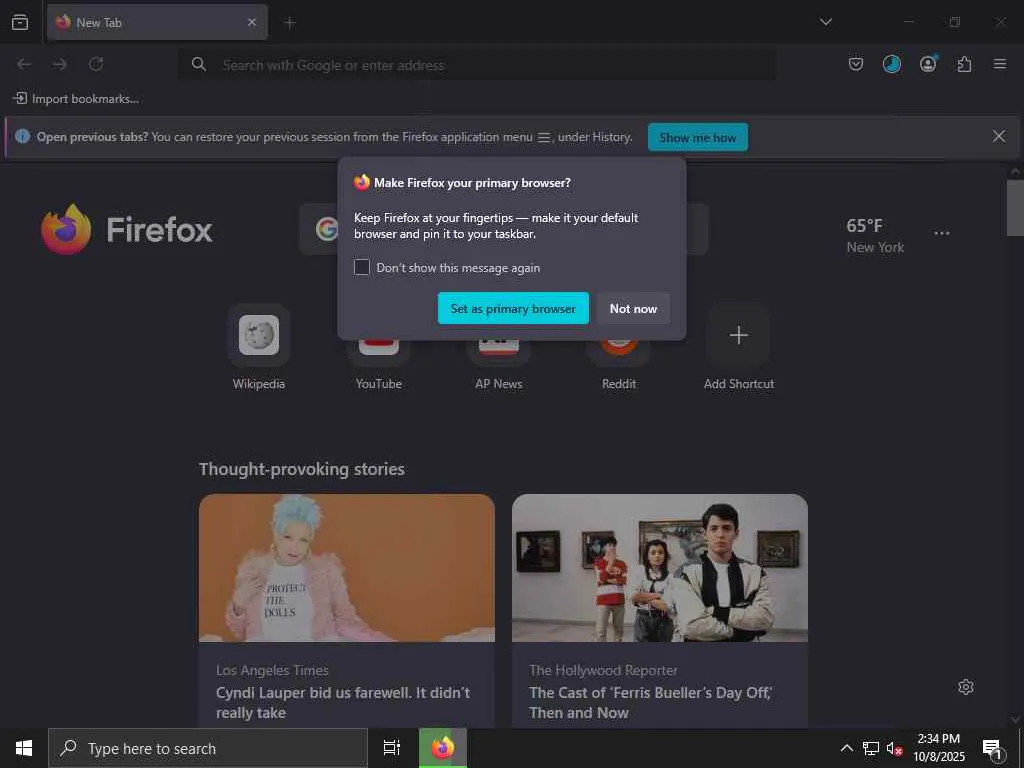Show hidden system tray icons chevron
Image resolution: width=1024 pixels, height=768 pixels.
[846, 748]
